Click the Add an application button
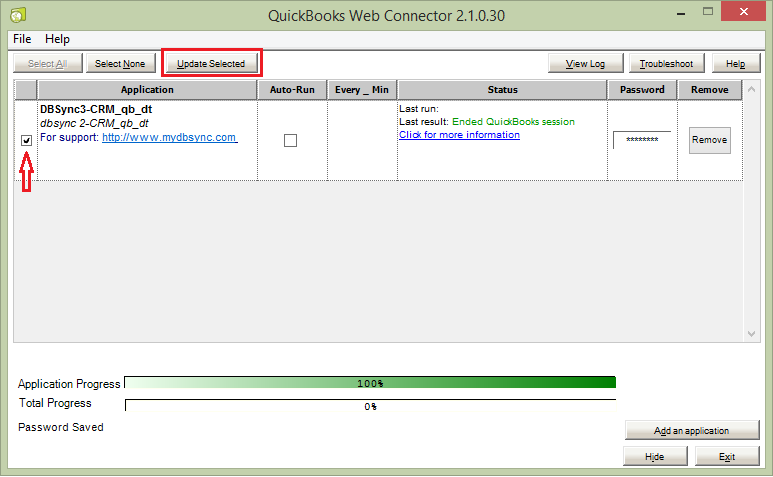 point(692,431)
